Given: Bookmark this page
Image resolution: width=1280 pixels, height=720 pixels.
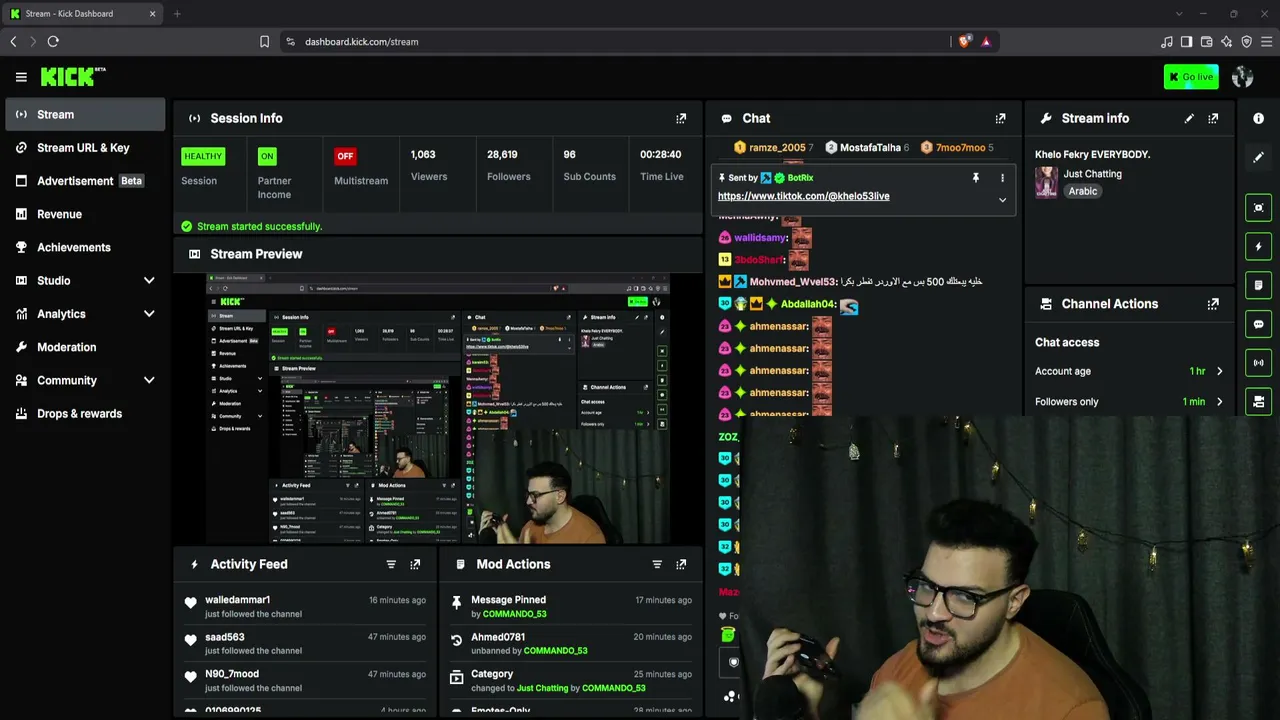Looking at the screenshot, I should coord(264,41).
